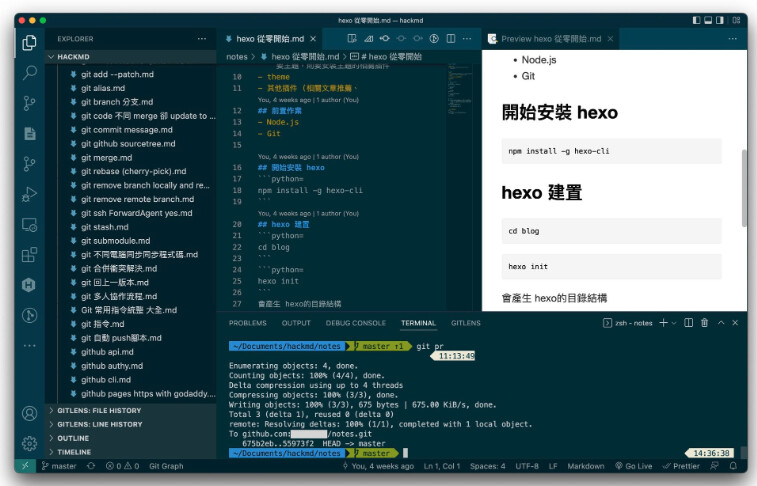Click the split editor icon in editor toolbar
The width and height of the screenshot is (757, 486).
450,39
